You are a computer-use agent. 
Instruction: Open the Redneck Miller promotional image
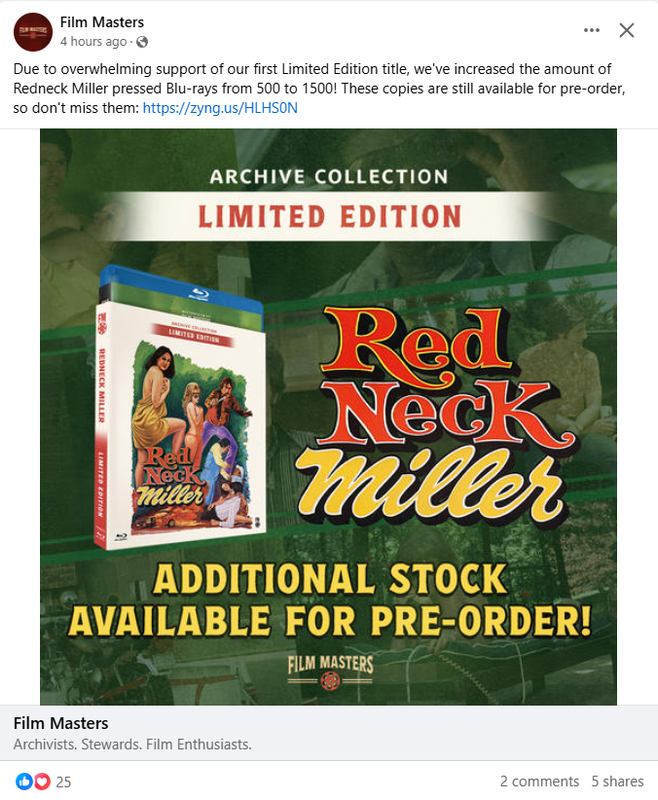pos(328,417)
